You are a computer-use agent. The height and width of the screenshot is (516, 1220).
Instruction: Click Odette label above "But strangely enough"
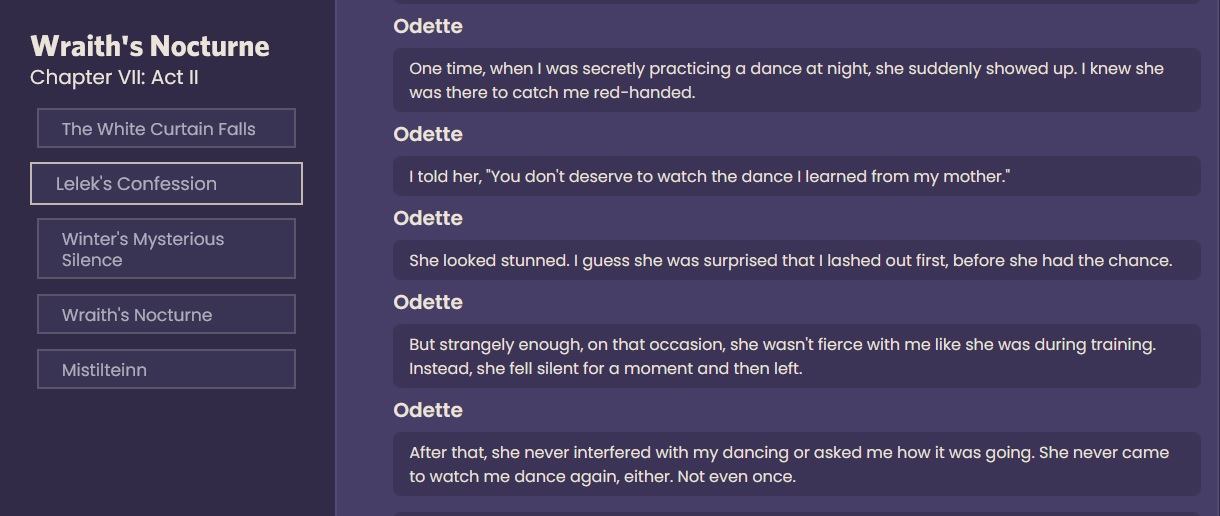tap(428, 302)
